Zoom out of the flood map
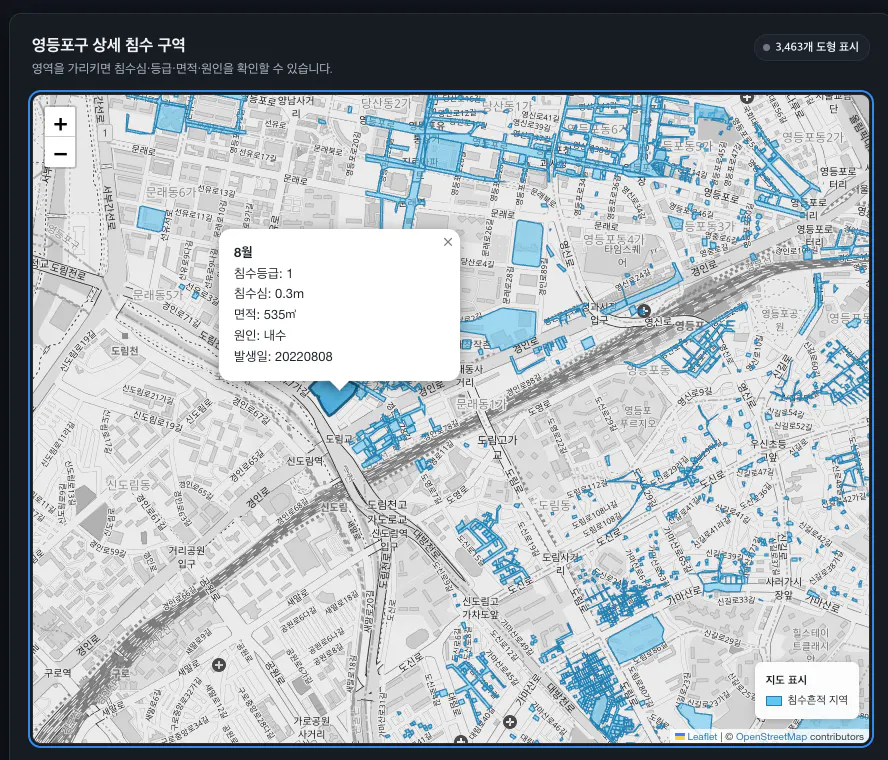Viewport: 888px width, 760px height. point(60,153)
